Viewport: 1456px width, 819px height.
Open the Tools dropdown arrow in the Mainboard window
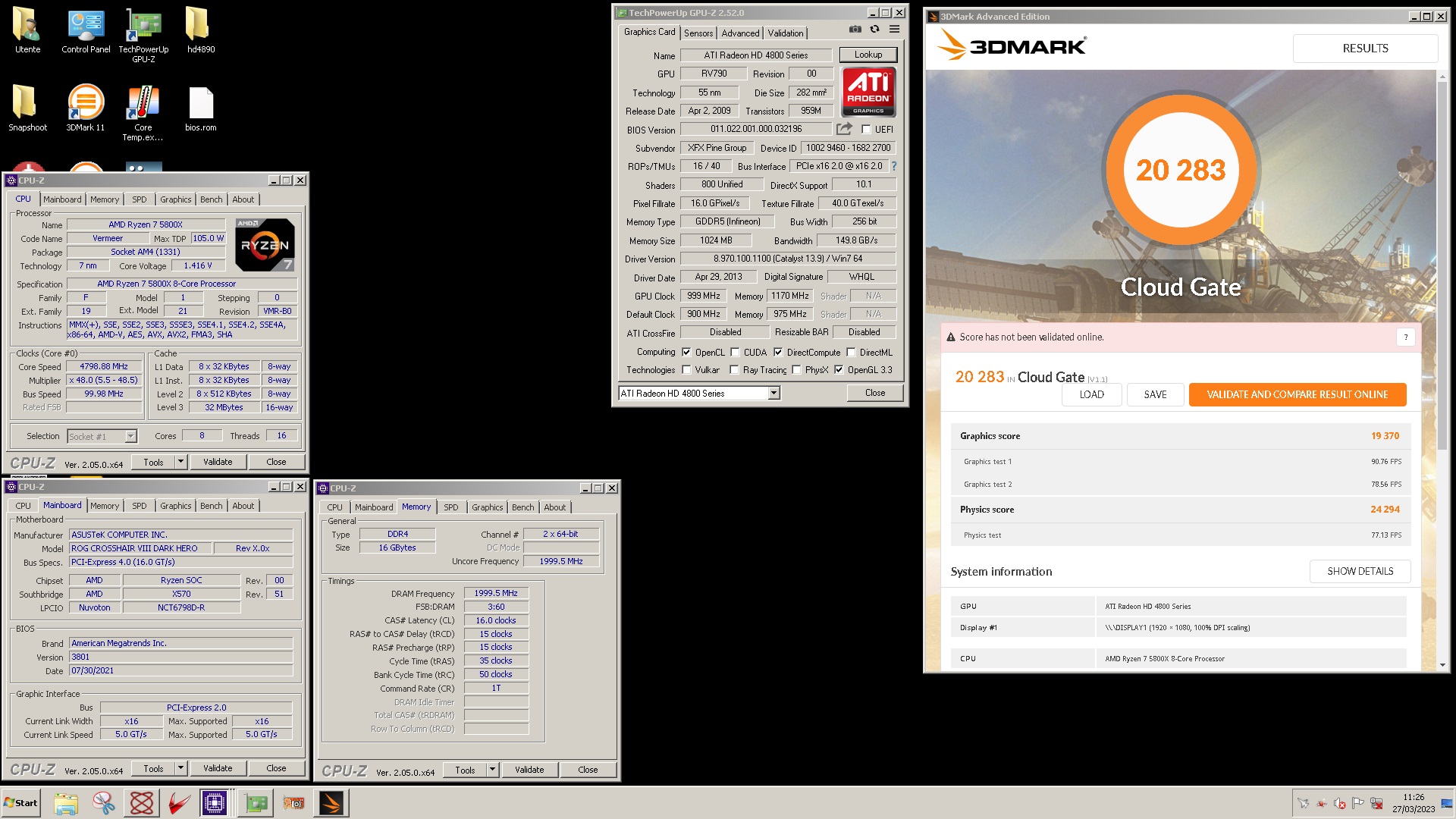[x=180, y=768]
